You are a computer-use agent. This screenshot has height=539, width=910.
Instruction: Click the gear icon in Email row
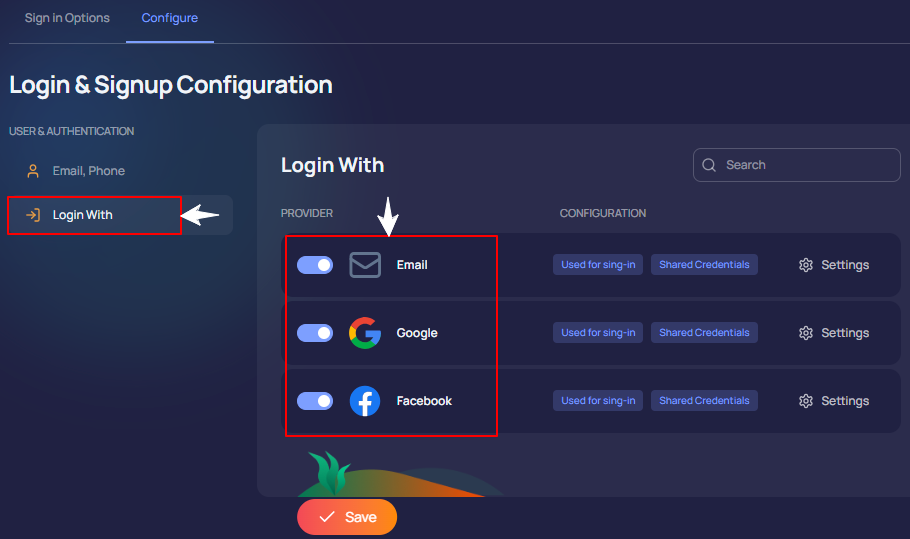click(x=806, y=265)
